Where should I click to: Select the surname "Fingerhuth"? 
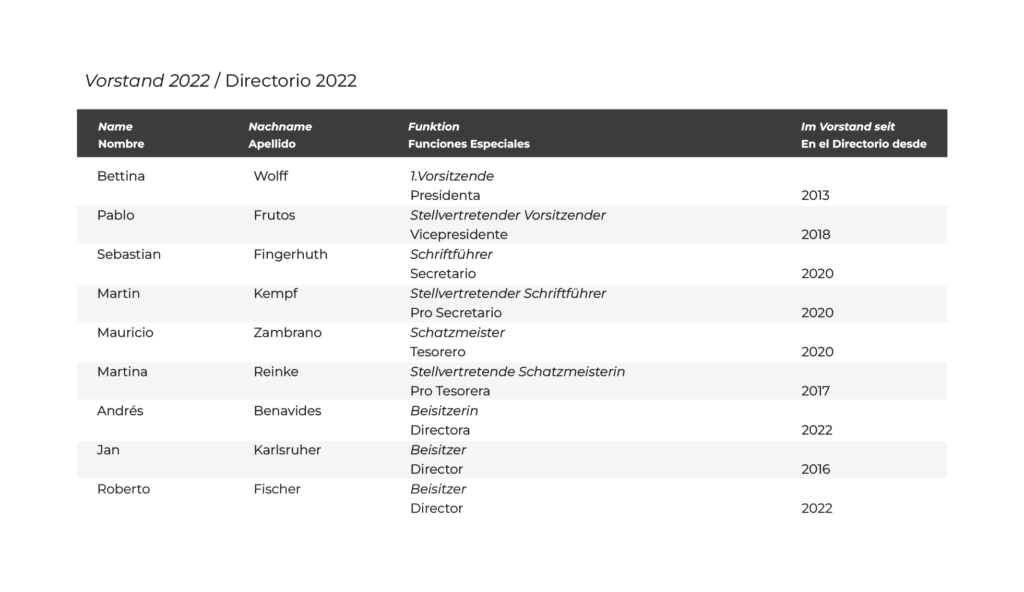290,254
